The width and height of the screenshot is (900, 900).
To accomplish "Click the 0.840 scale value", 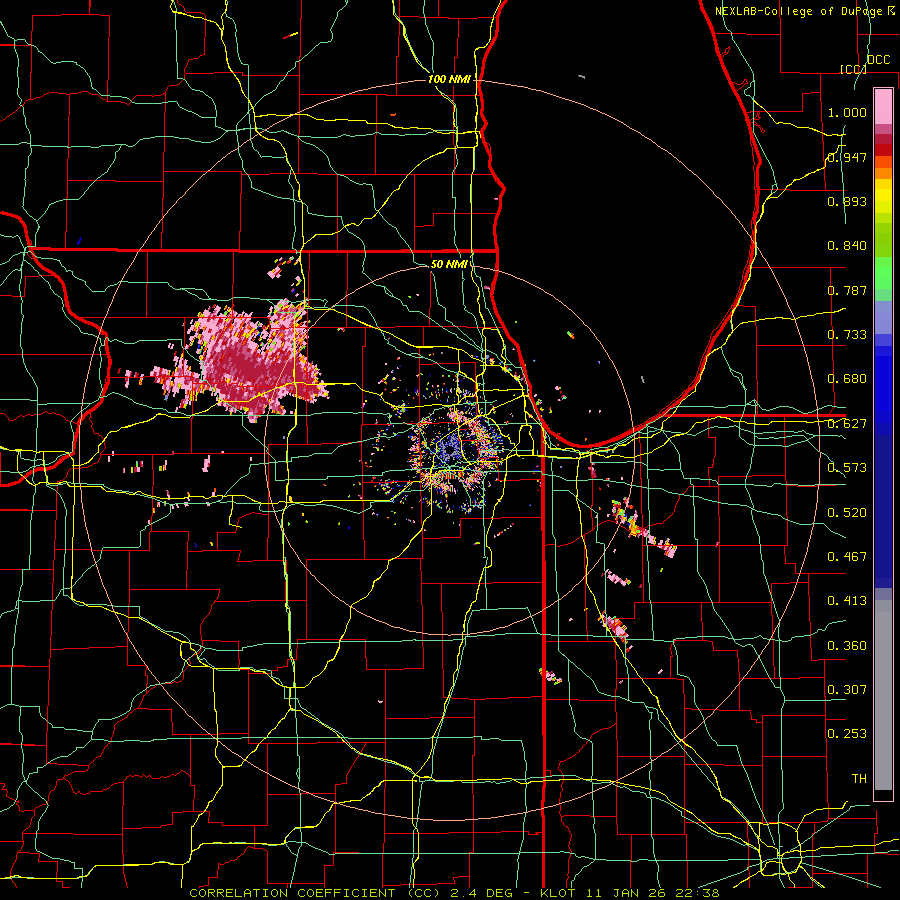I will pyautogui.click(x=847, y=246).
